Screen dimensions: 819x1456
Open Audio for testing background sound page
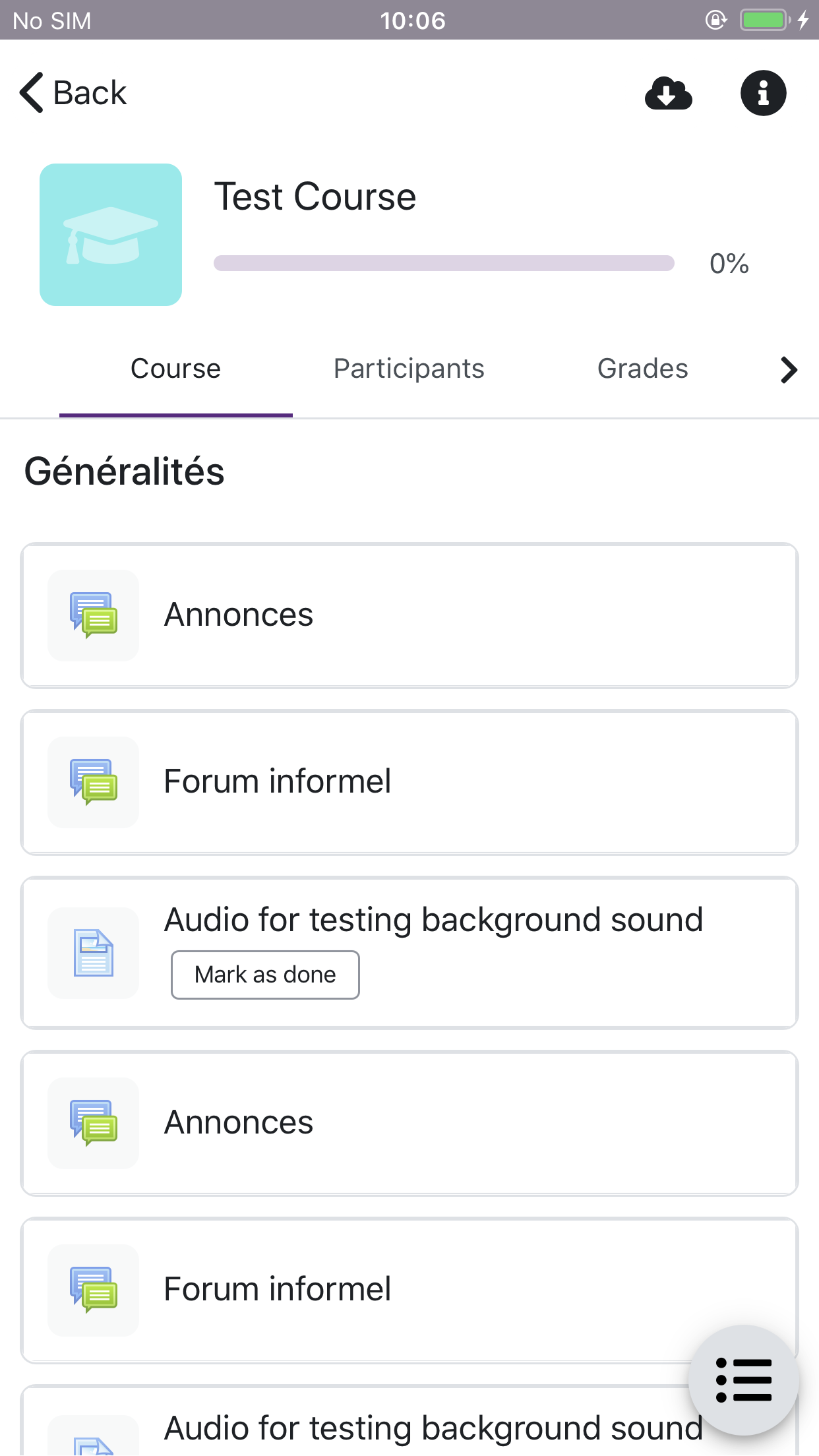(x=409, y=953)
